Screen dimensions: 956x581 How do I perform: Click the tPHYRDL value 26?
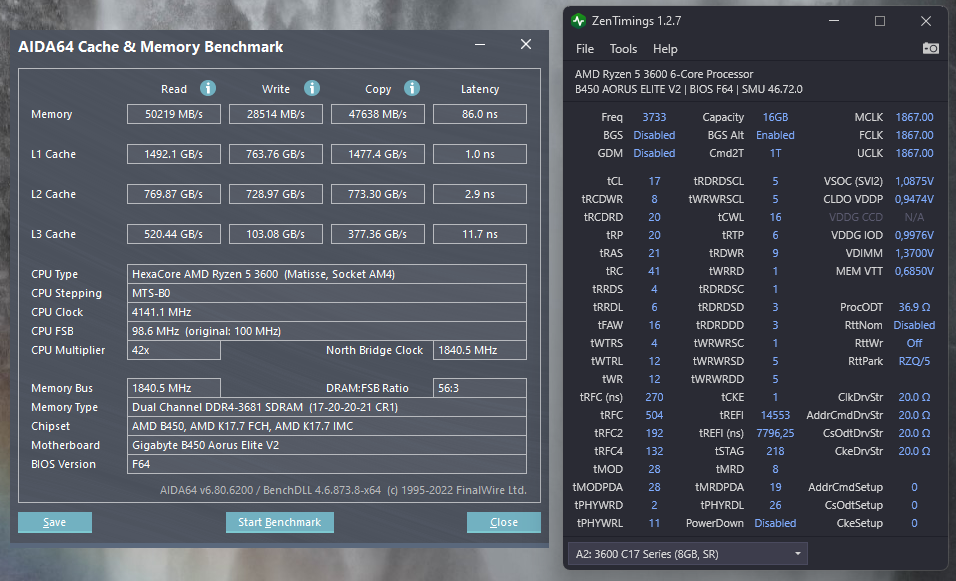pyautogui.click(x=776, y=505)
